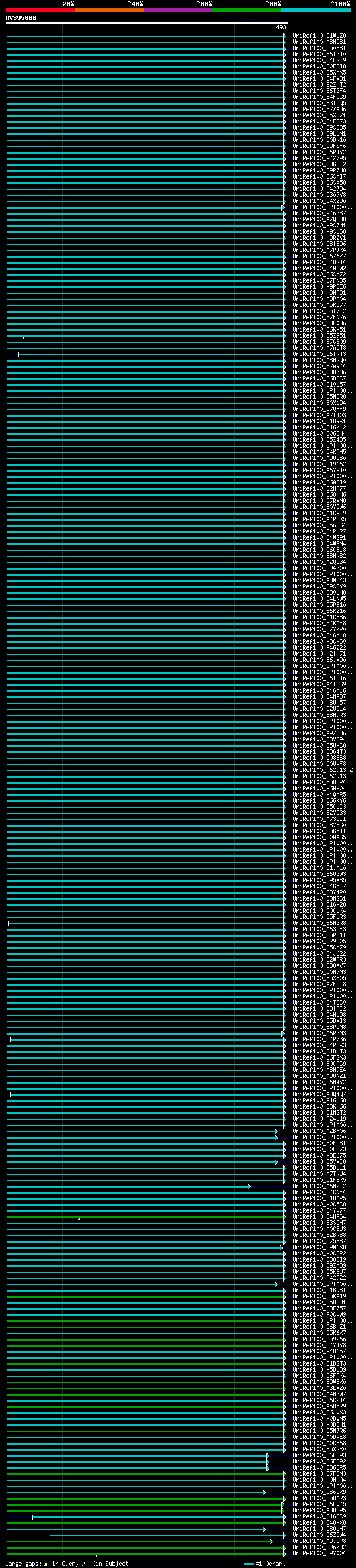356x1568 pixels.
Task: Click the UniRef100_Q94300 label
Action: tap(319, 568)
